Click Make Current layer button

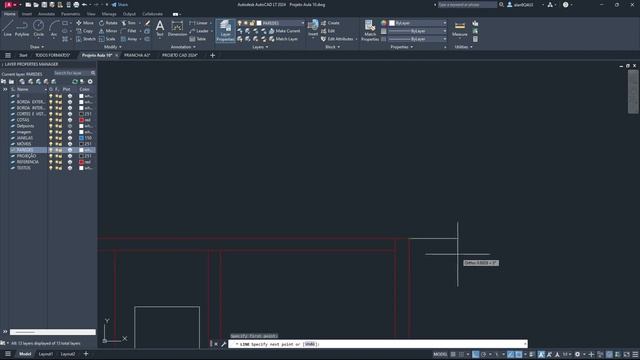[284, 31]
